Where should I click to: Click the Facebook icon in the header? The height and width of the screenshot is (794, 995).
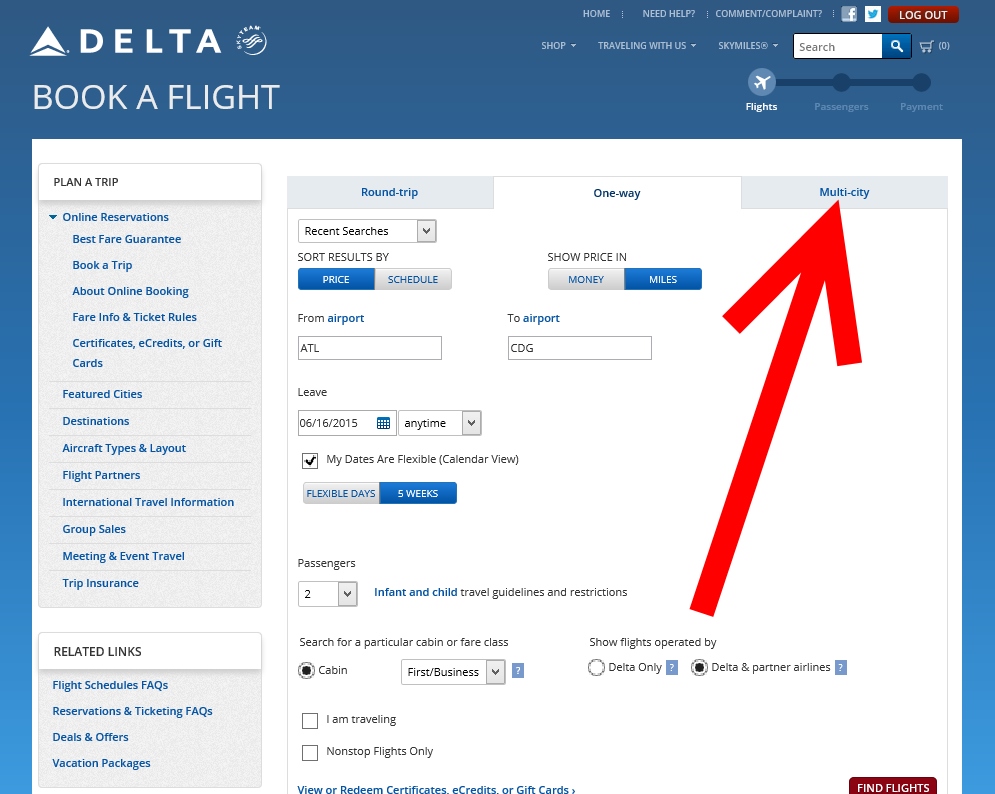click(849, 14)
